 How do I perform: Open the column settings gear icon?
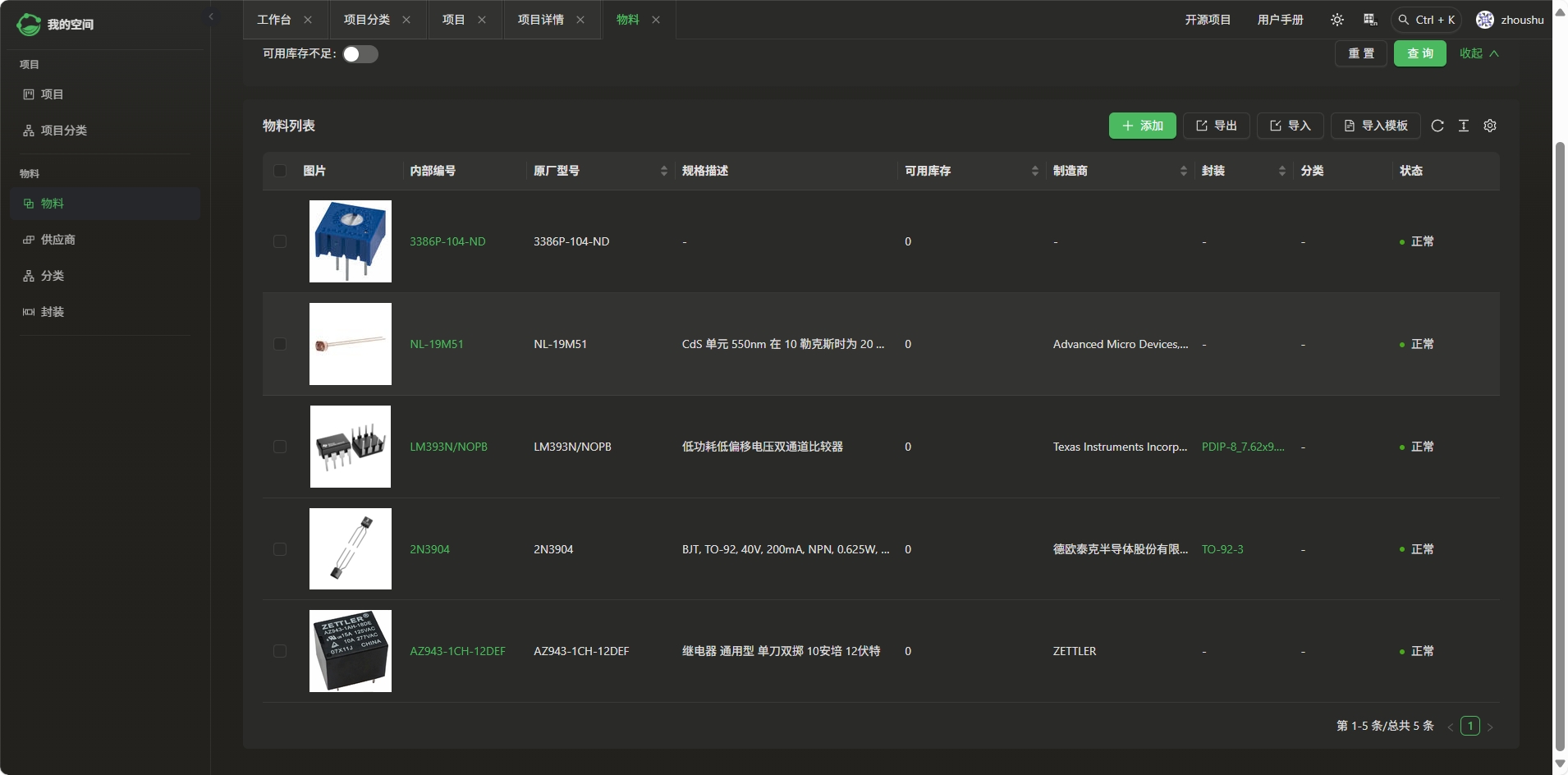pyautogui.click(x=1490, y=126)
